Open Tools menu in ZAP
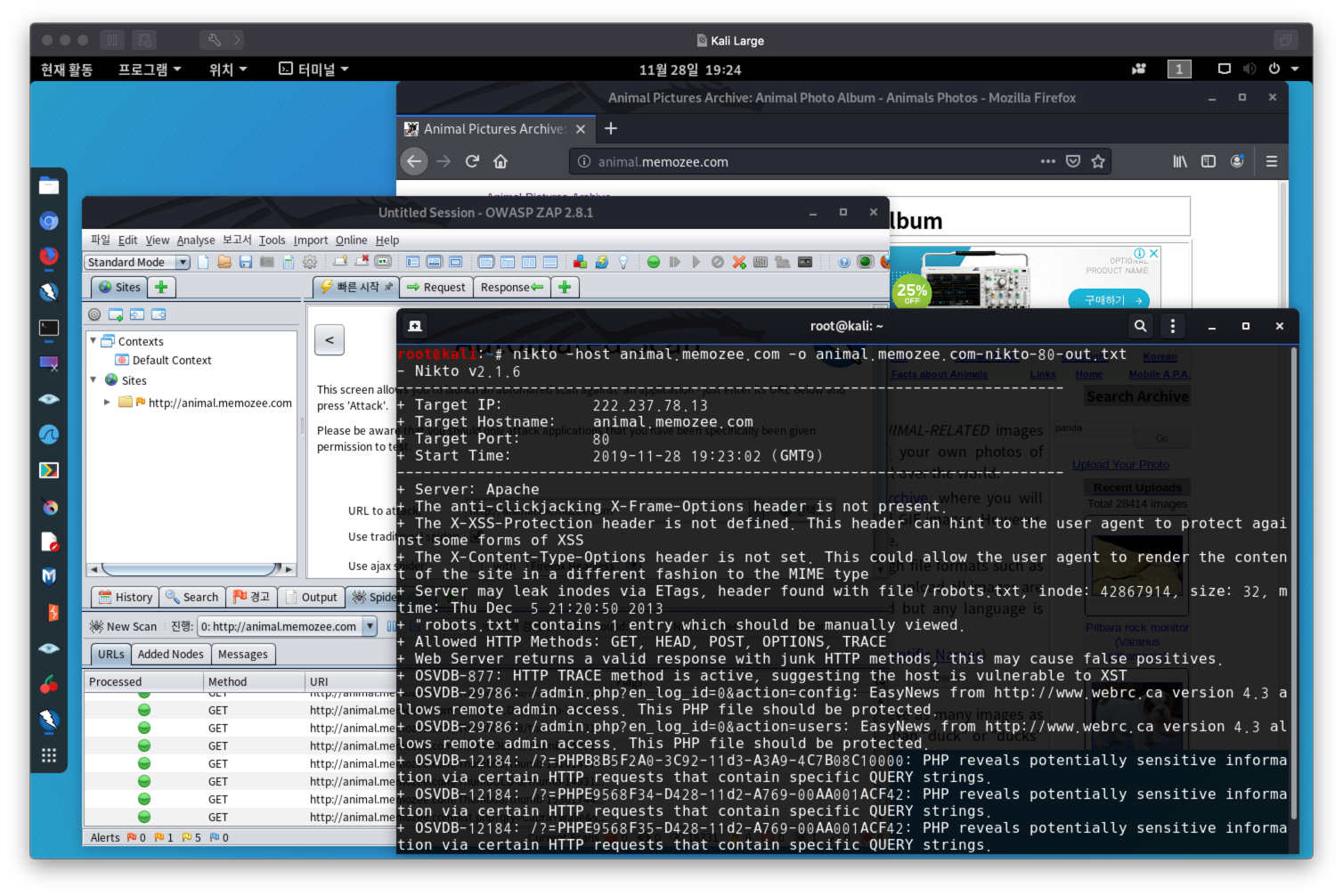Screen dimensions: 1343x896 tap(273, 240)
